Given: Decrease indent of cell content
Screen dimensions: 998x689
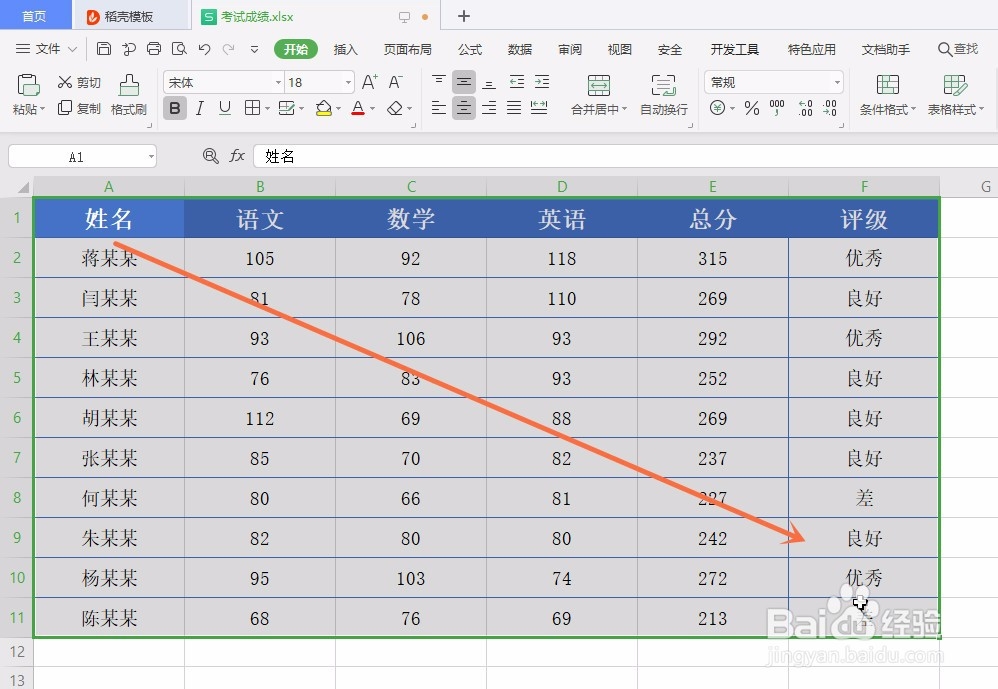Looking at the screenshot, I should coord(517,82).
